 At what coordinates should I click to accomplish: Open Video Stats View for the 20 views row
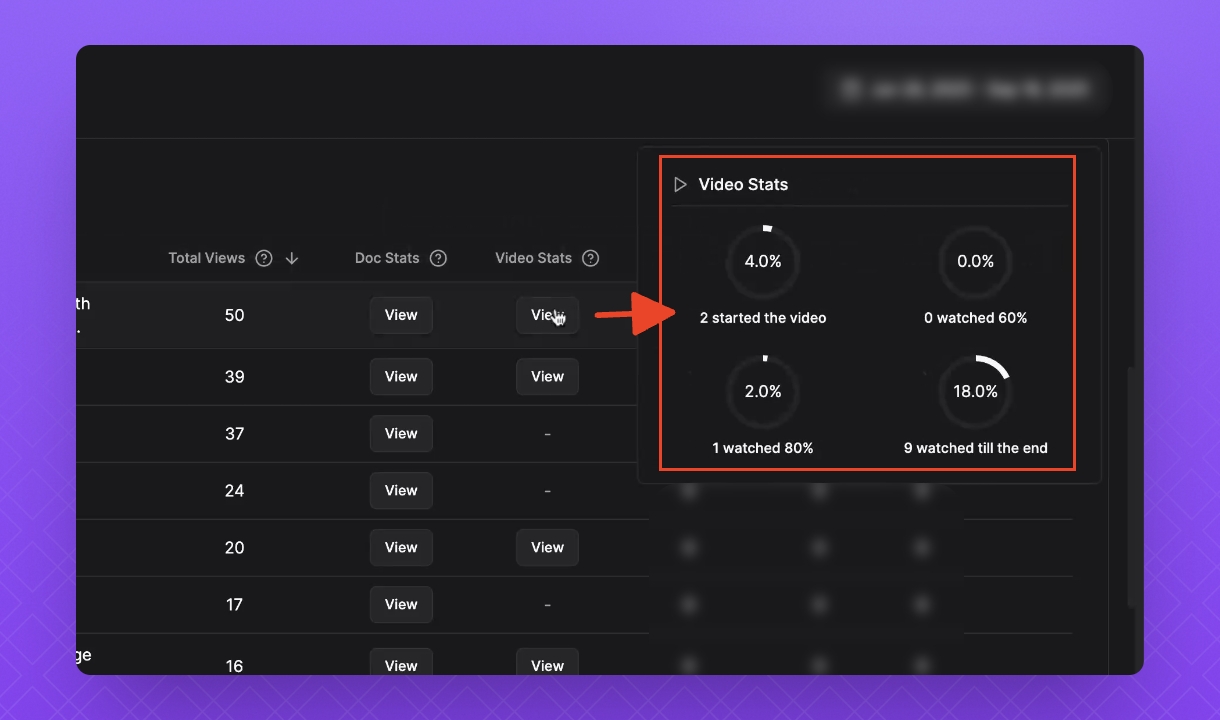(x=547, y=548)
